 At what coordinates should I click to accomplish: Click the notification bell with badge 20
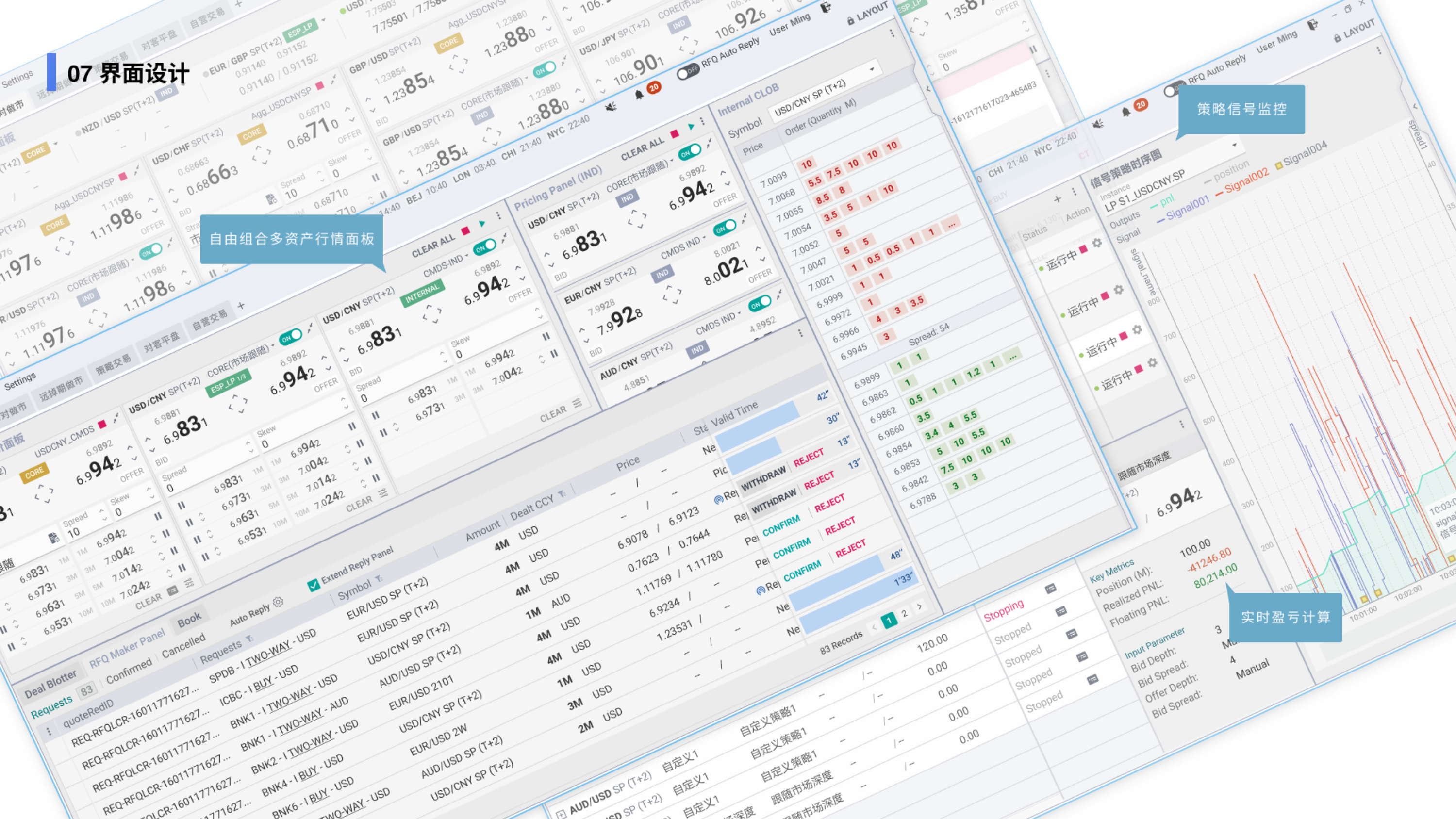pyautogui.click(x=639, y=95)
